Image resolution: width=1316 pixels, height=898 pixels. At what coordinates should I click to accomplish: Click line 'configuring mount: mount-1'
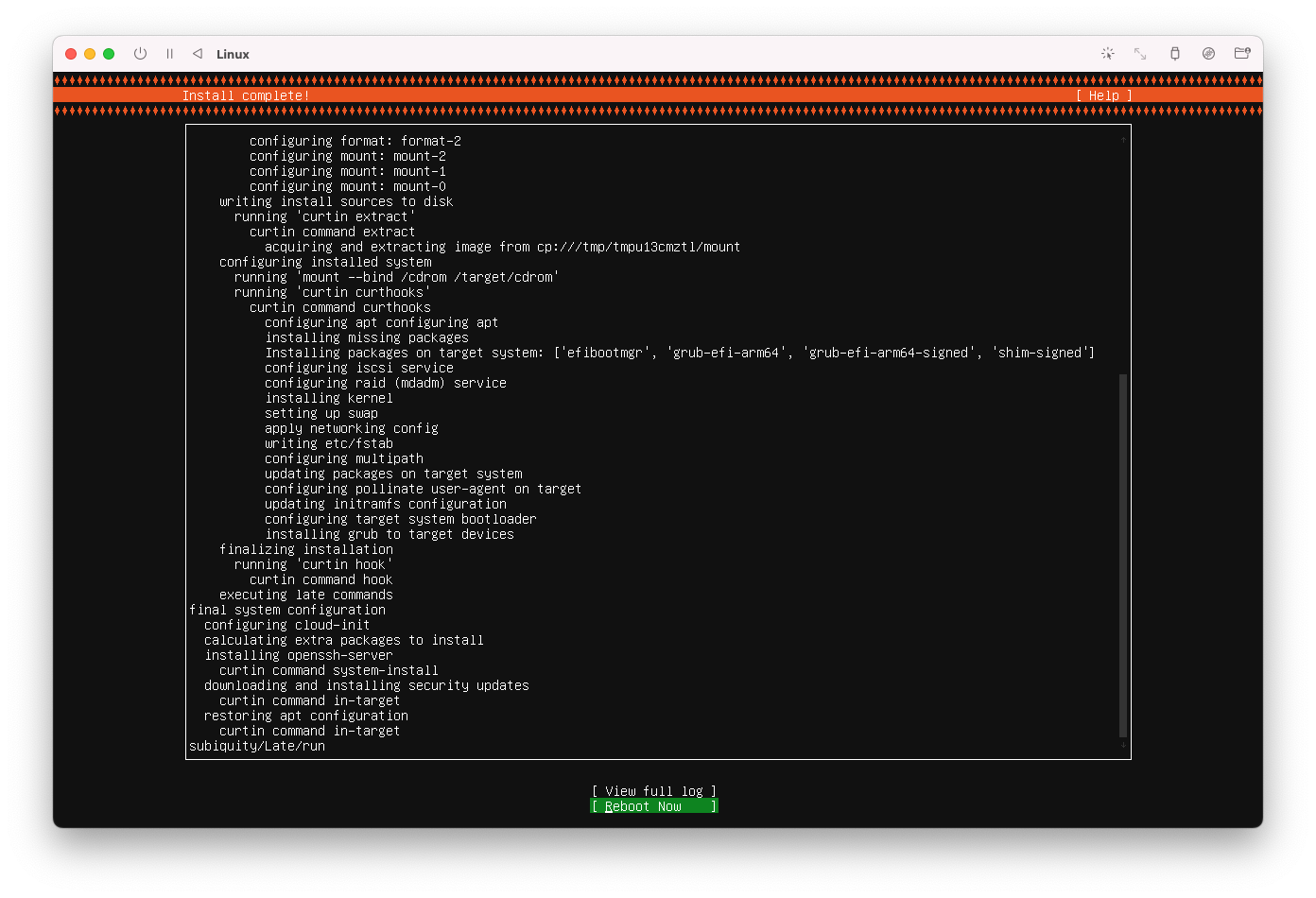(x=348, y=171)
